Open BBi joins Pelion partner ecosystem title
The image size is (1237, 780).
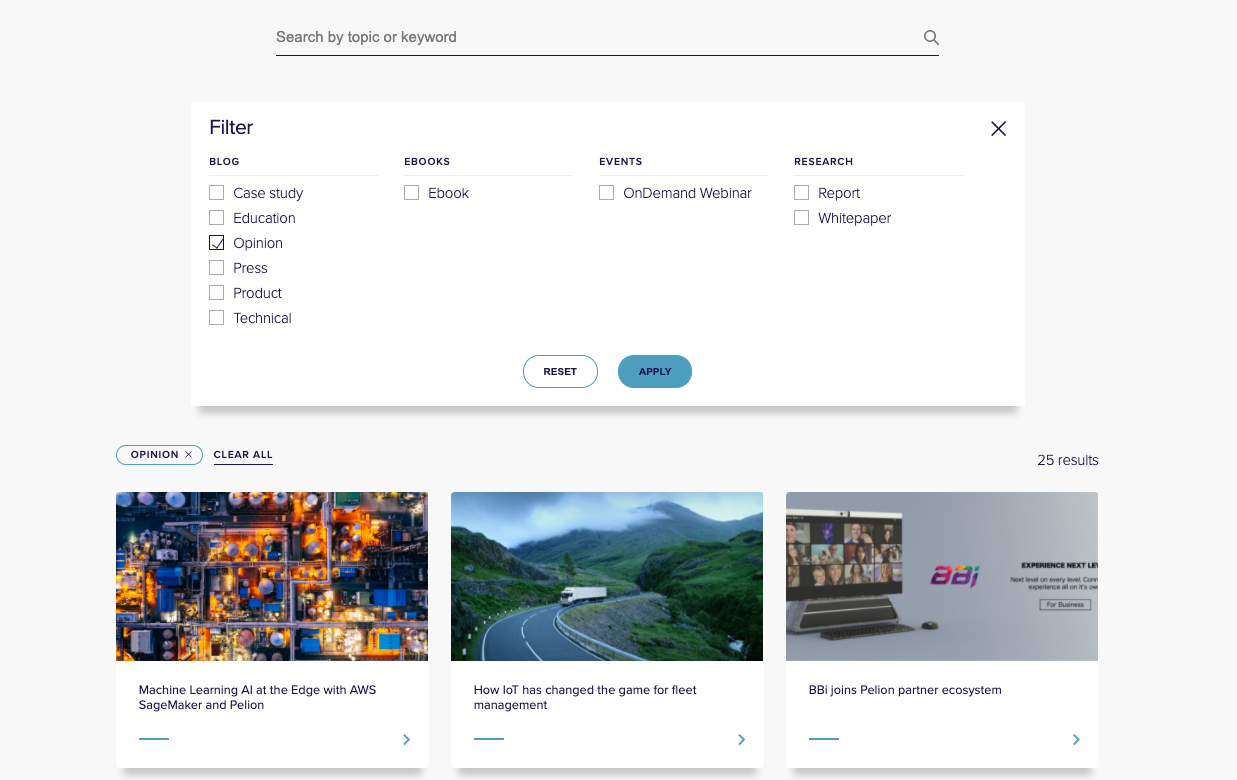tap(905, 690)
